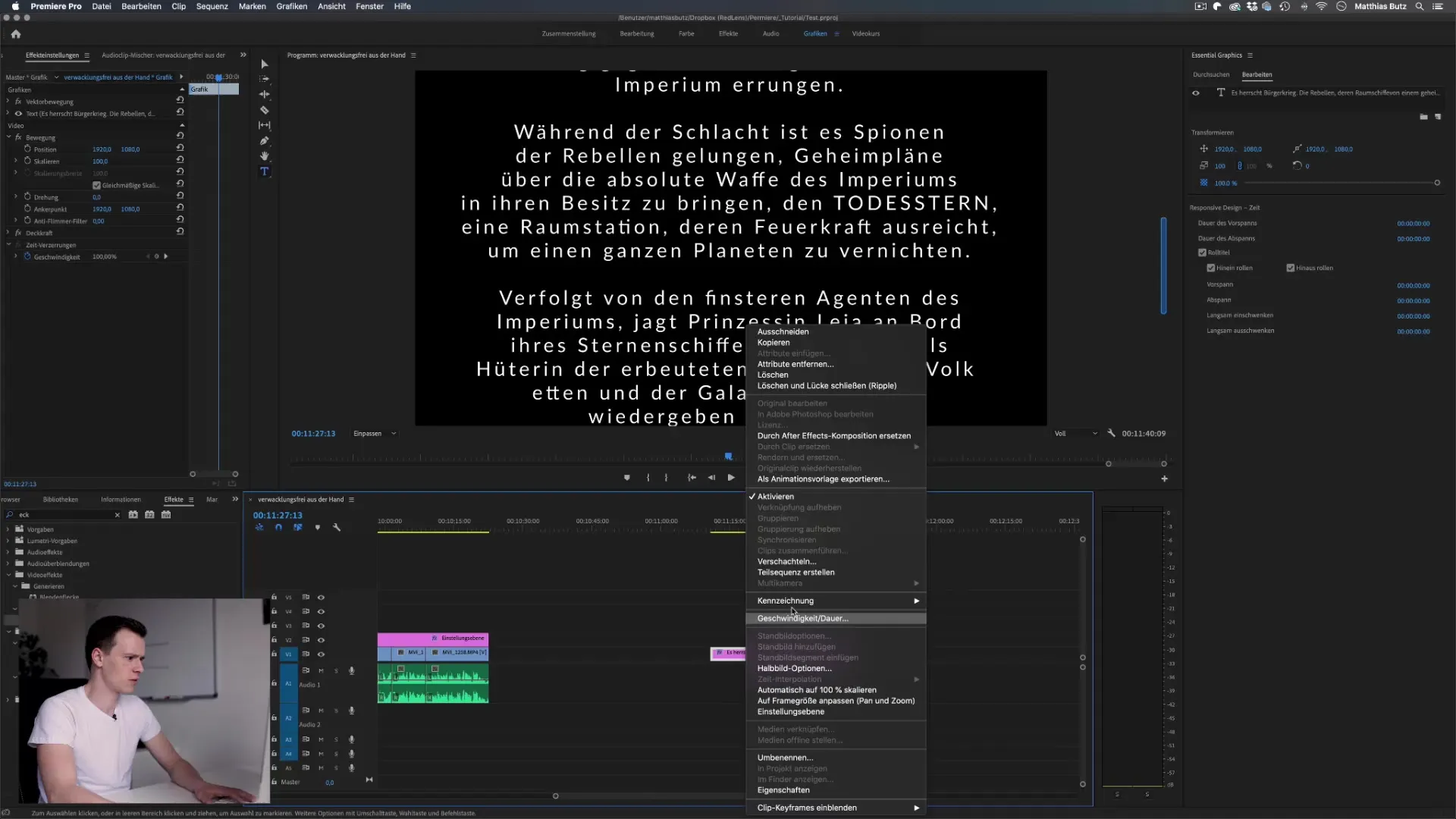Select the Ripple Edit tool
1456x819 pixels.
(265, 94)
